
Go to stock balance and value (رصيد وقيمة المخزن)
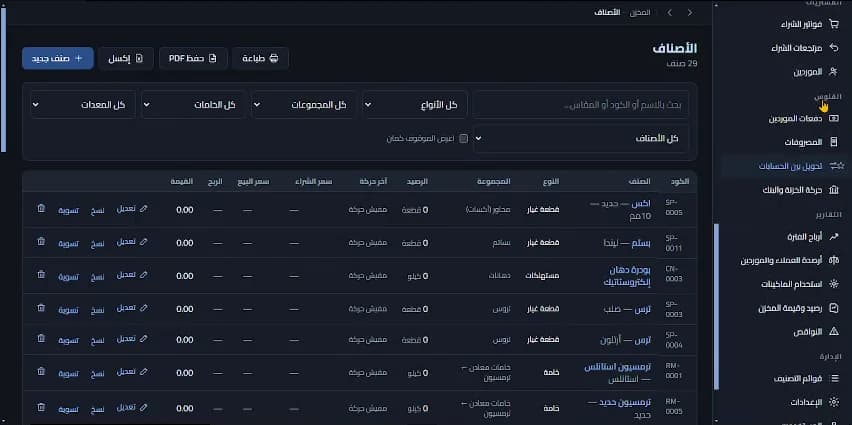click(x=791, y=308)
